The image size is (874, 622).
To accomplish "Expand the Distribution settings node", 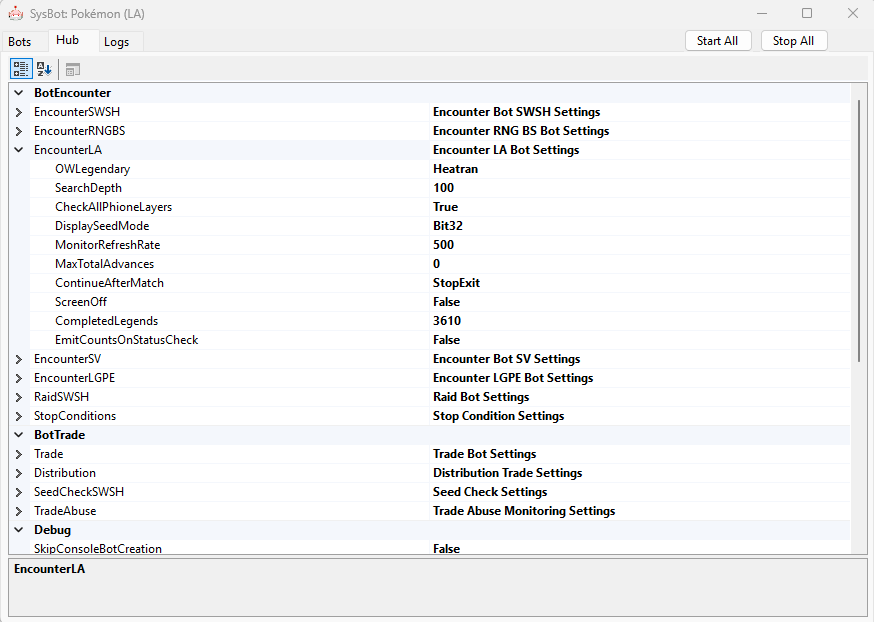I will 19,473.
